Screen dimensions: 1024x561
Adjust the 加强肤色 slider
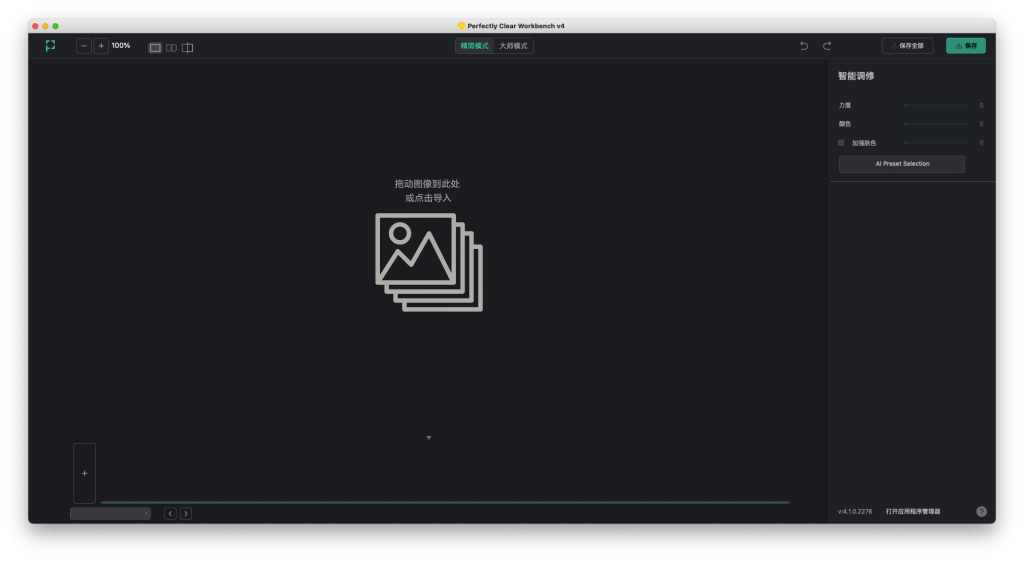937,142
